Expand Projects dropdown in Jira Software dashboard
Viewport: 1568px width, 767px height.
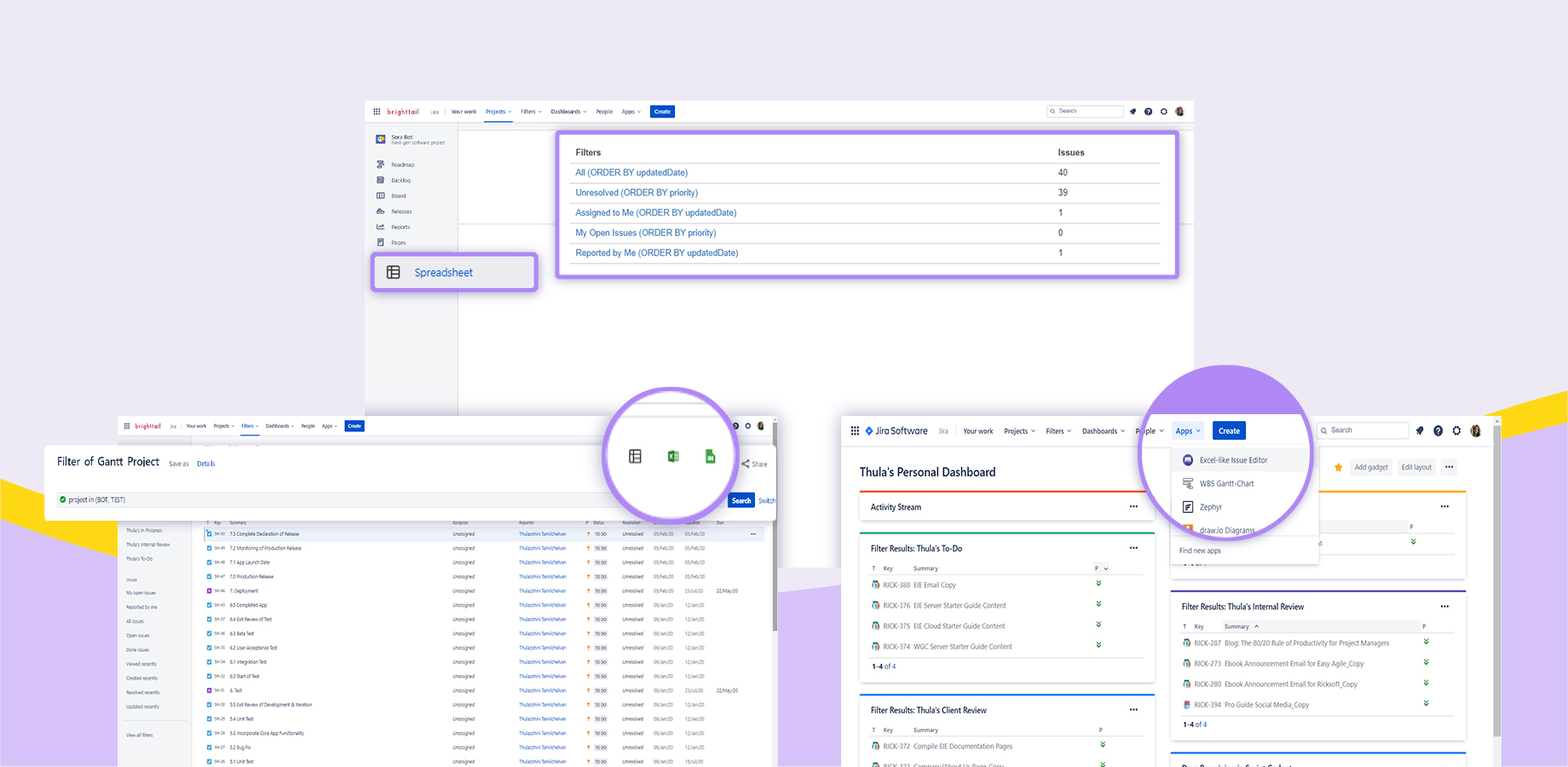click(x=1019, y=431)
